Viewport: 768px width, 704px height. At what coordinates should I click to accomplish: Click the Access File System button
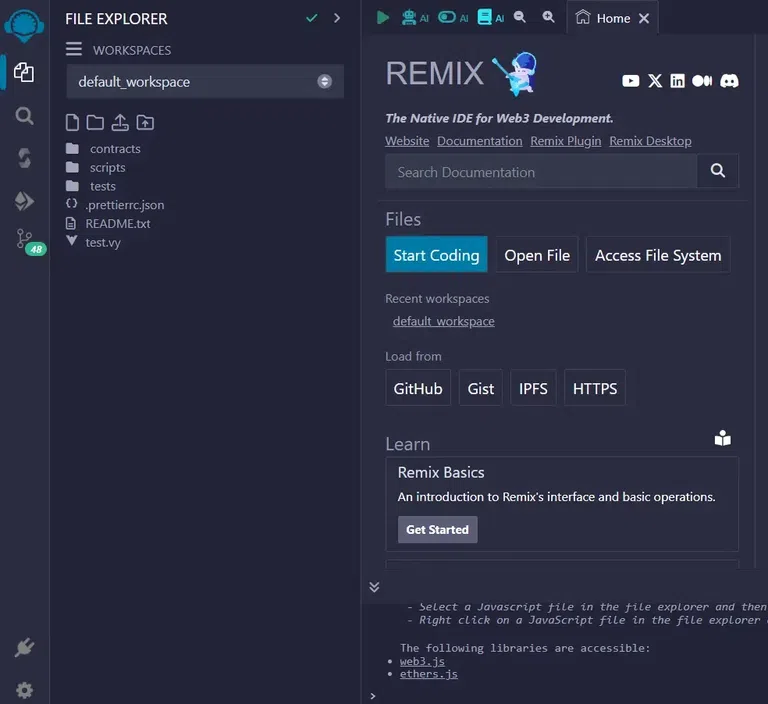(x=658, y=255)
